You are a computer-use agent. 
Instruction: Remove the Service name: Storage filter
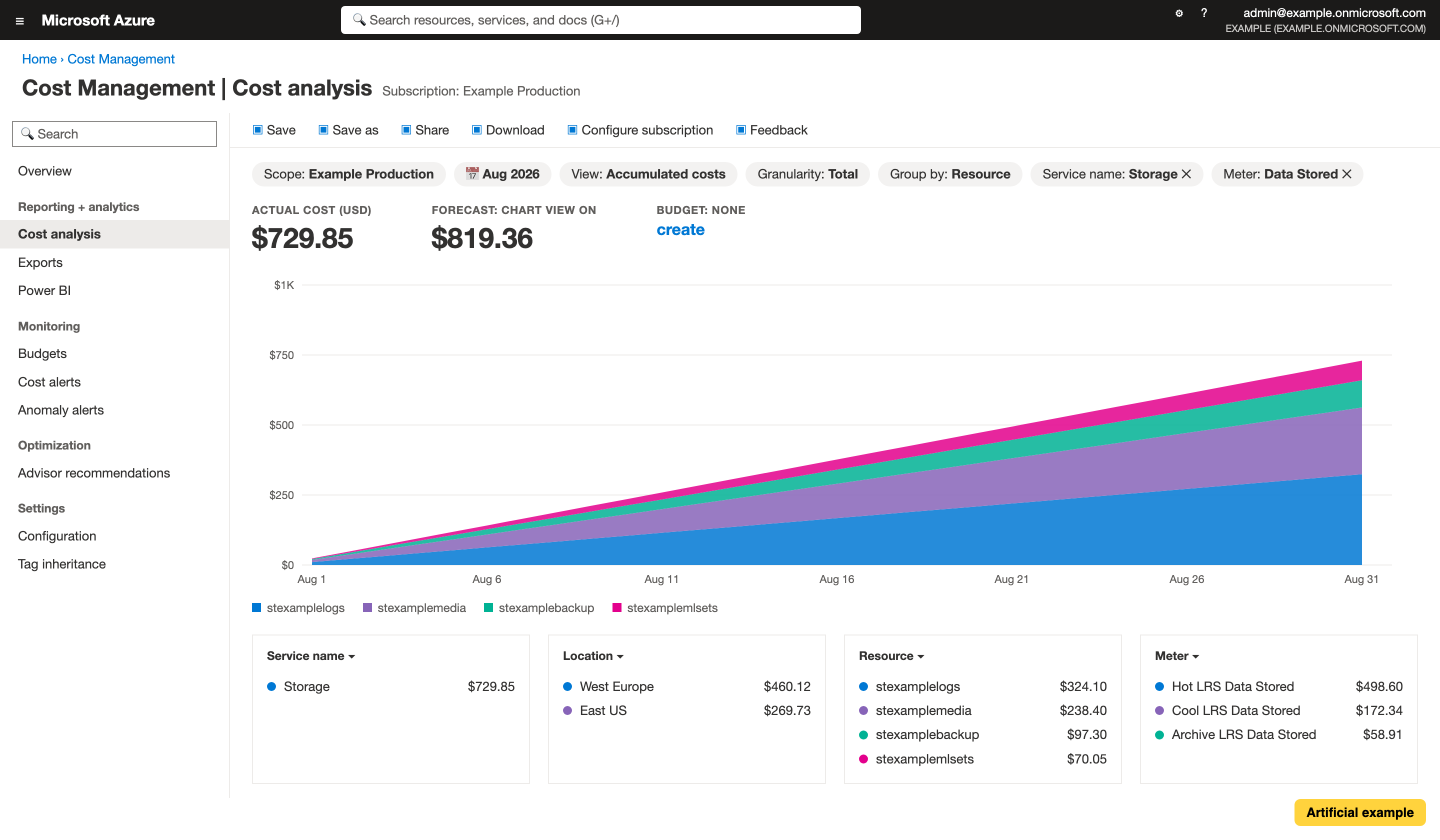(1186, 173)
